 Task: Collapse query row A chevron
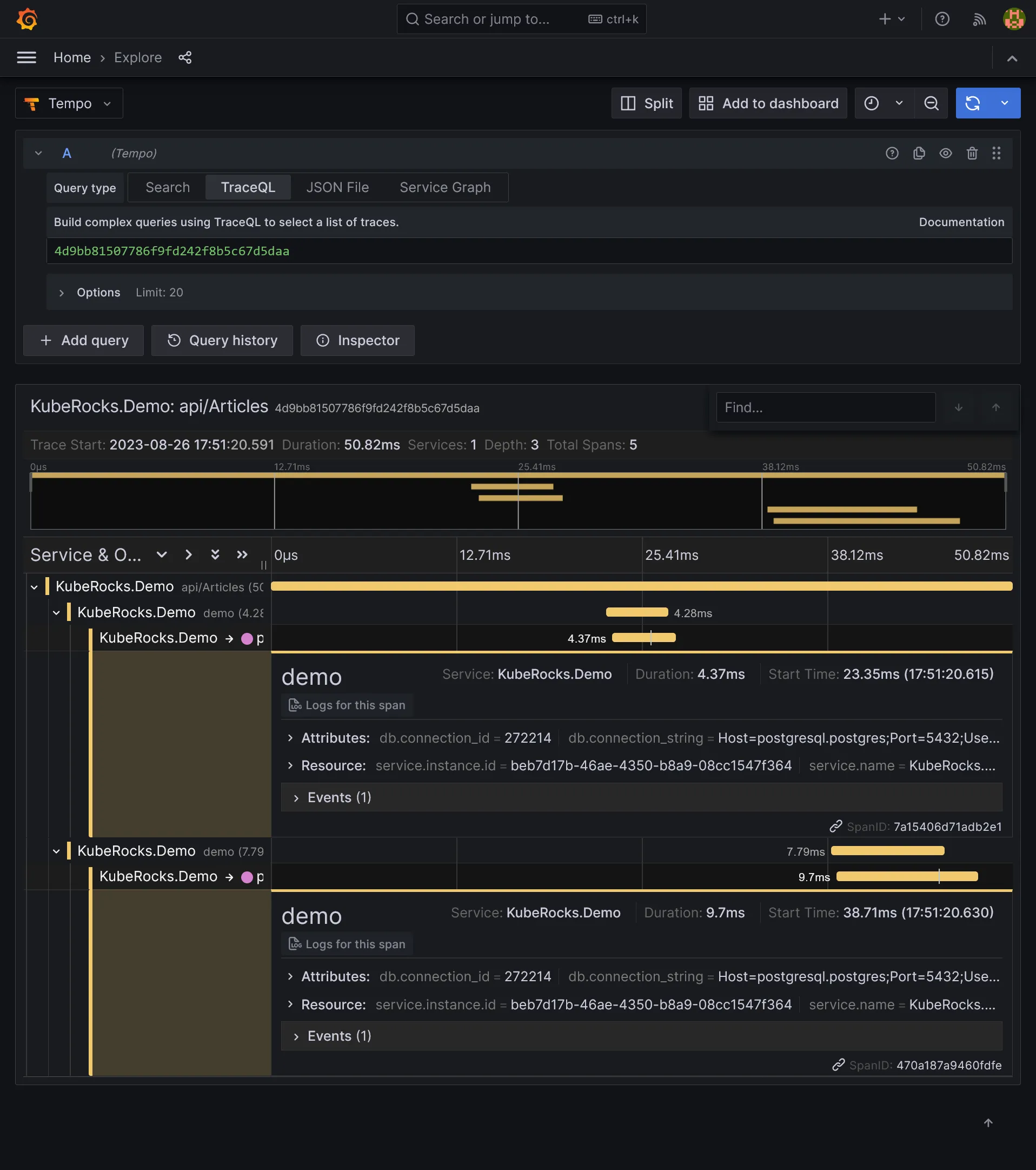(38, 154)
